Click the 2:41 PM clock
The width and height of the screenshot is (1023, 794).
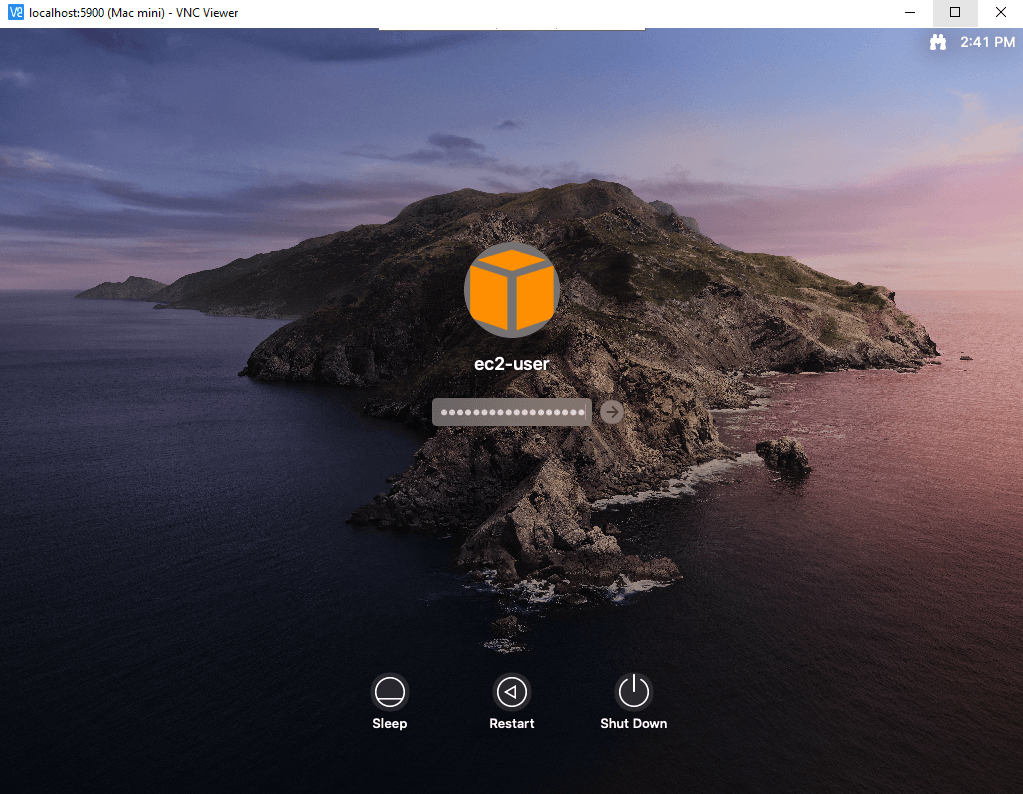(987, 43)
